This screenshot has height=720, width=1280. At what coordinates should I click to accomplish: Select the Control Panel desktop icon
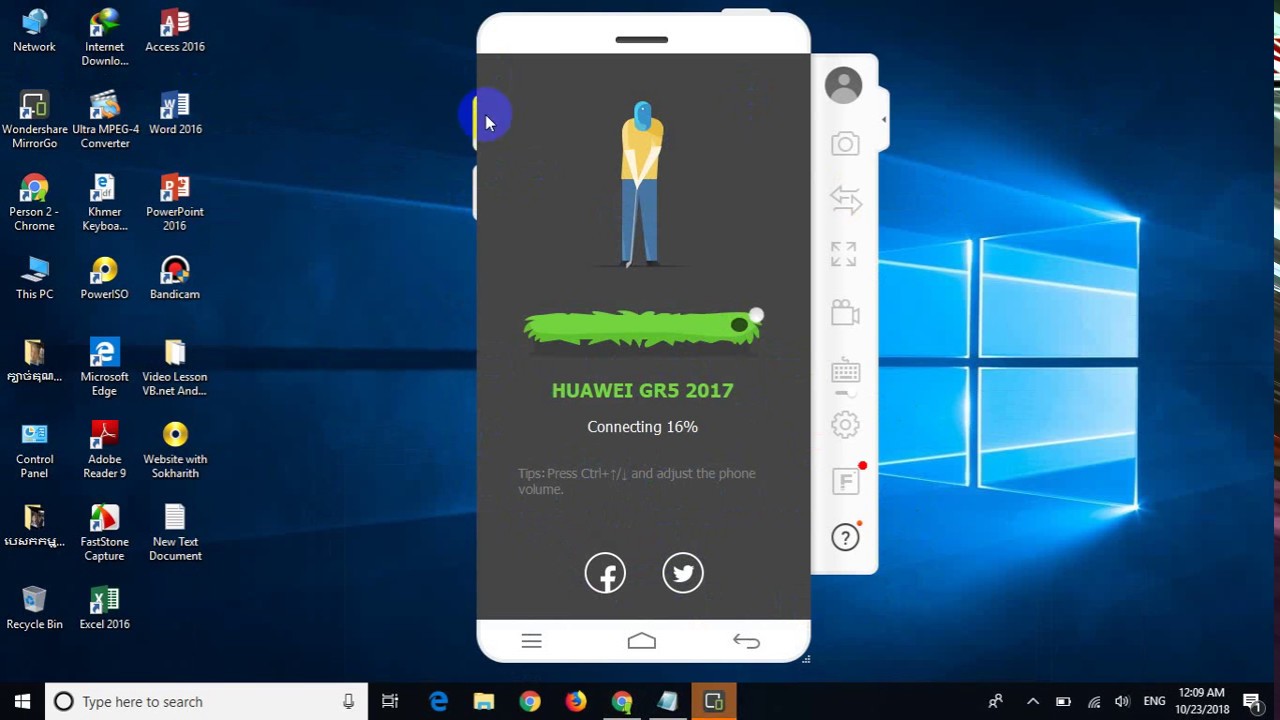click(34, 450)
